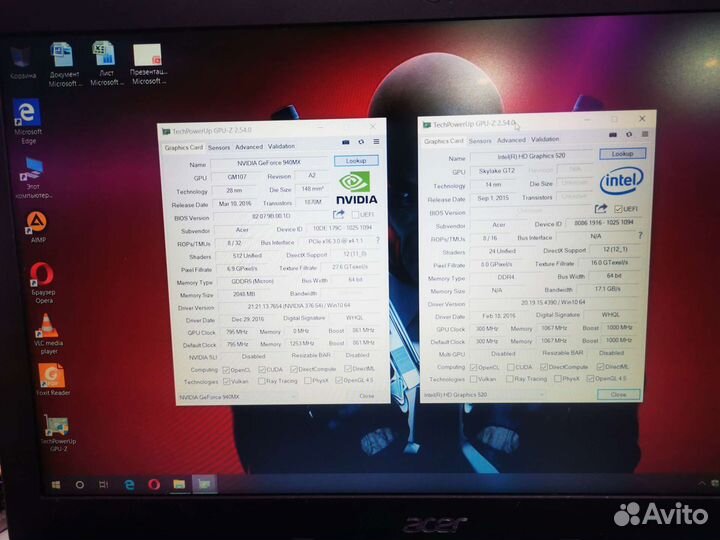Open hamburger menu in NVIDIA GPU-Z window

[376, 142]
